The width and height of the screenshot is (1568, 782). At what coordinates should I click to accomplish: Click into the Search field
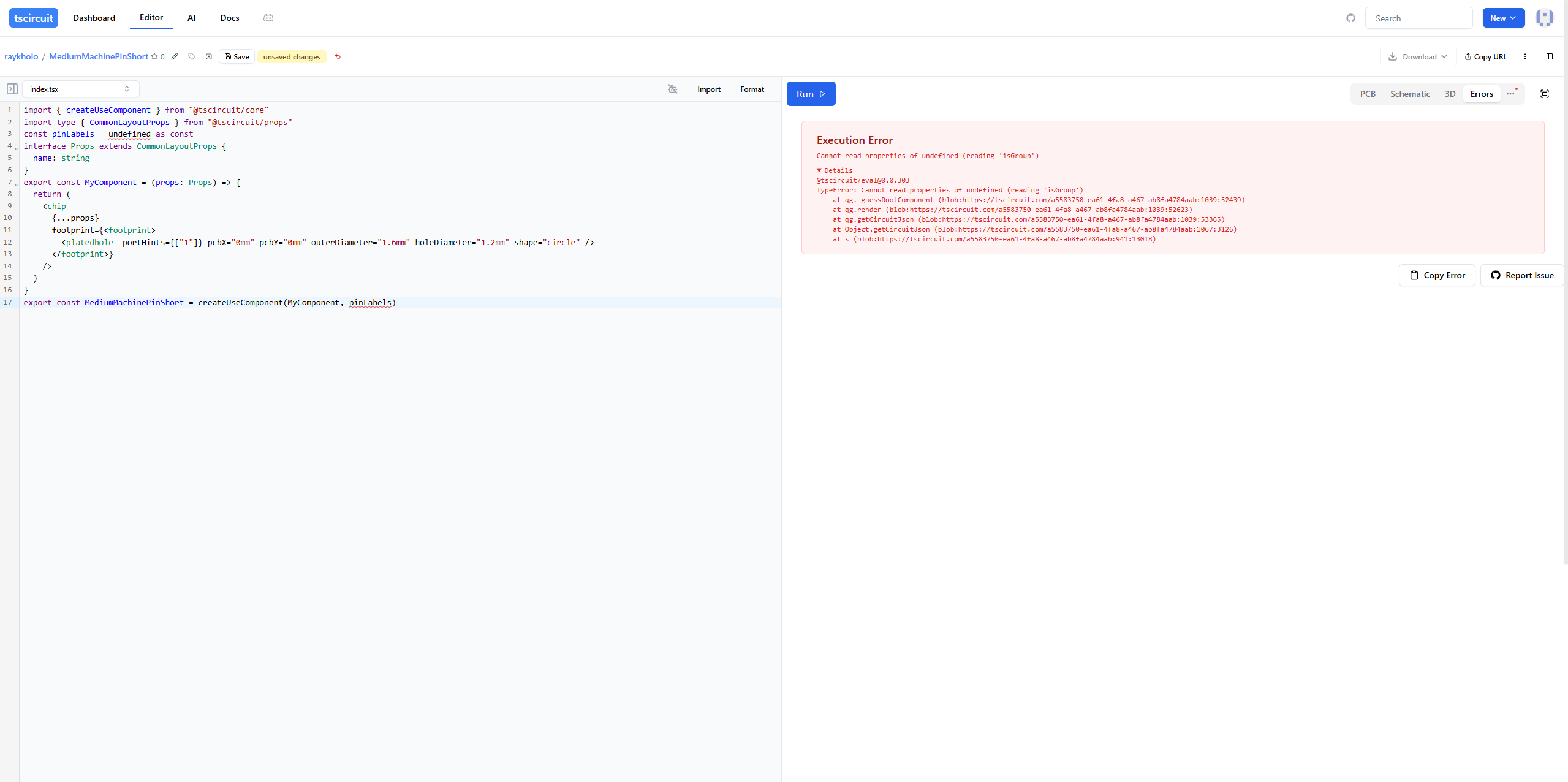click(x=1418, y=18)
